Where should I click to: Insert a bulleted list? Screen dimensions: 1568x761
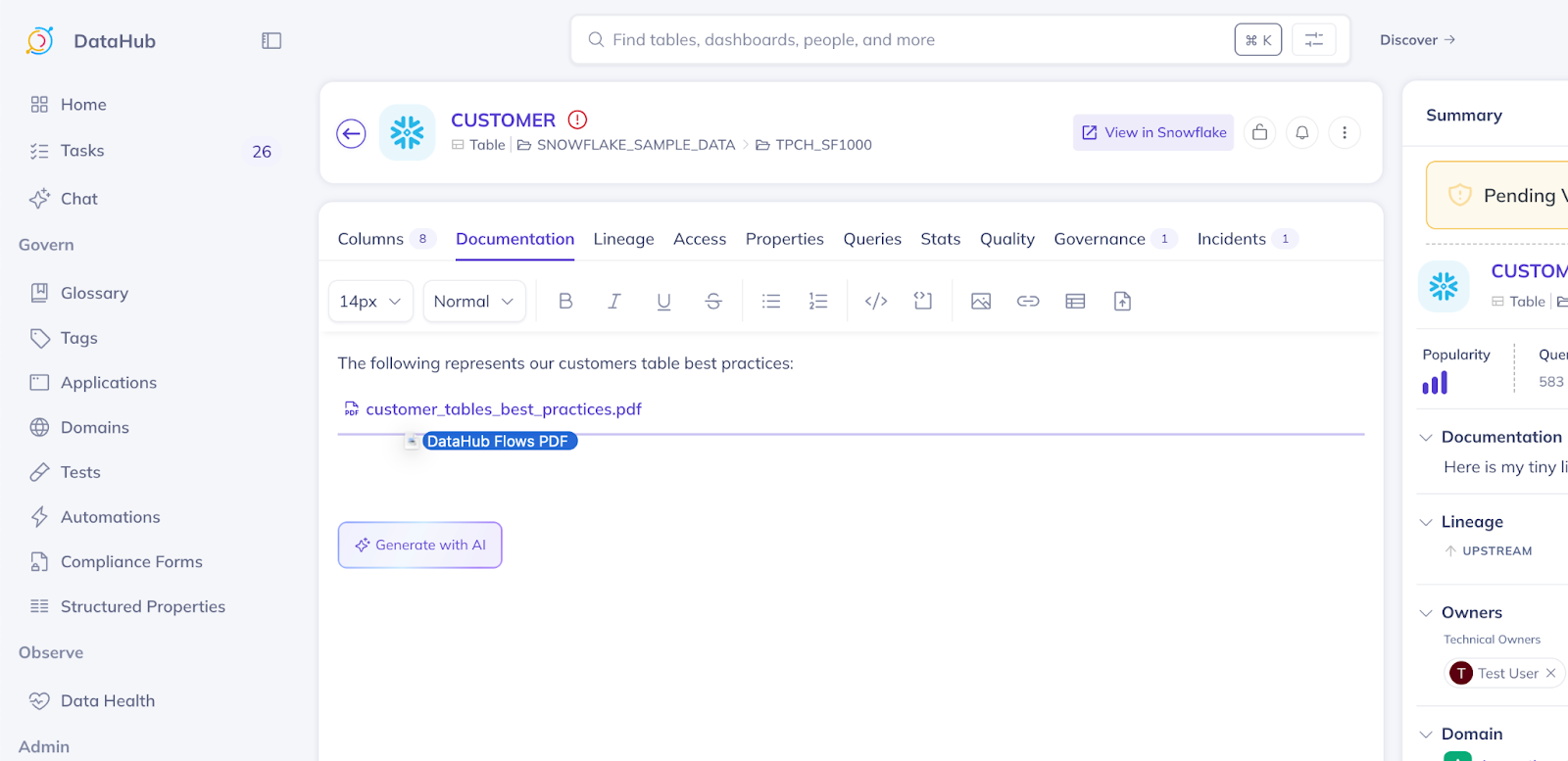pyautogui.click(x=771, y=301)
